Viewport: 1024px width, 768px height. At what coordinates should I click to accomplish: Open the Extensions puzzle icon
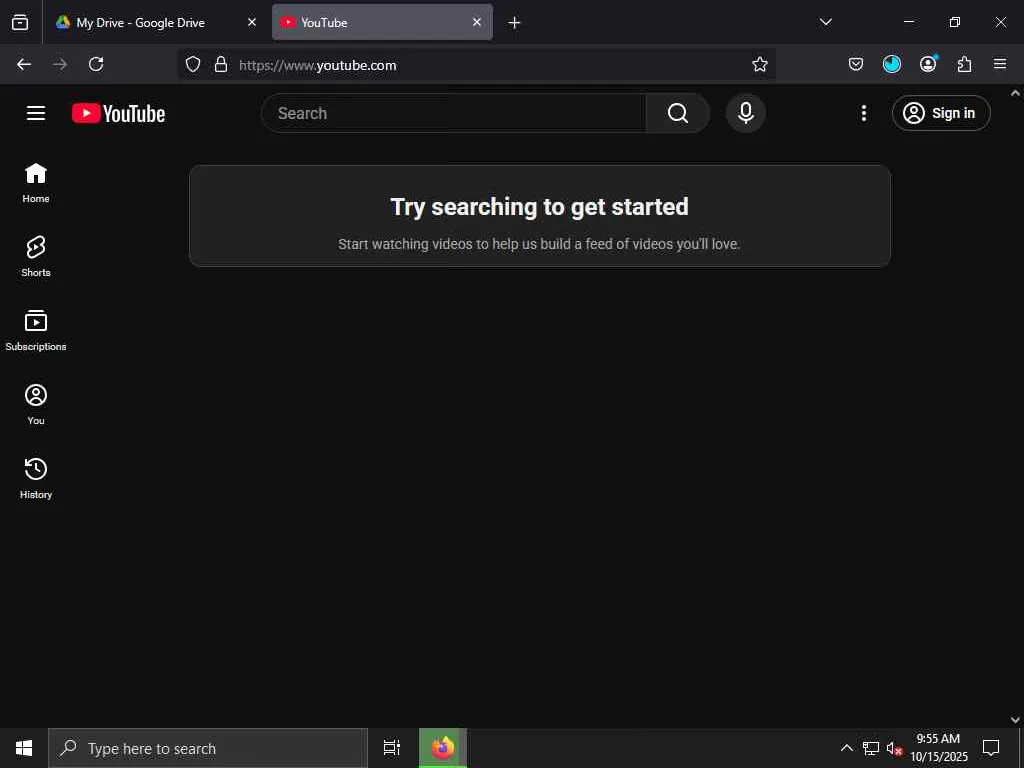pos(964,64)
